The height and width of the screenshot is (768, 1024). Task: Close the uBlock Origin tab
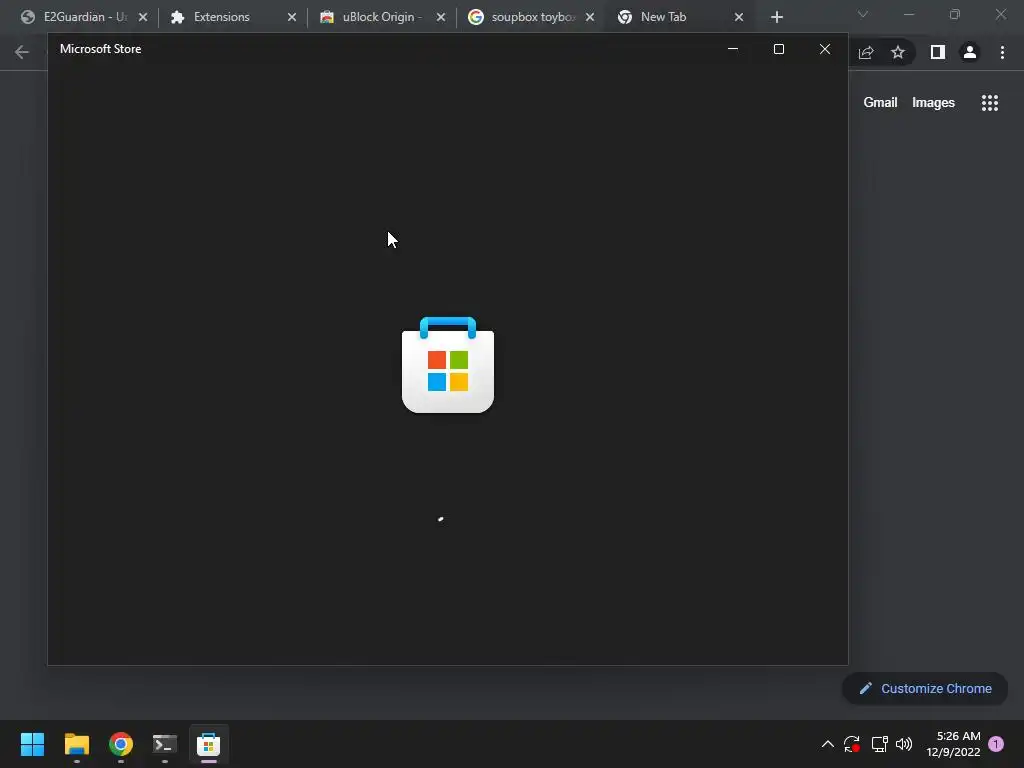(x=441, y=17)
